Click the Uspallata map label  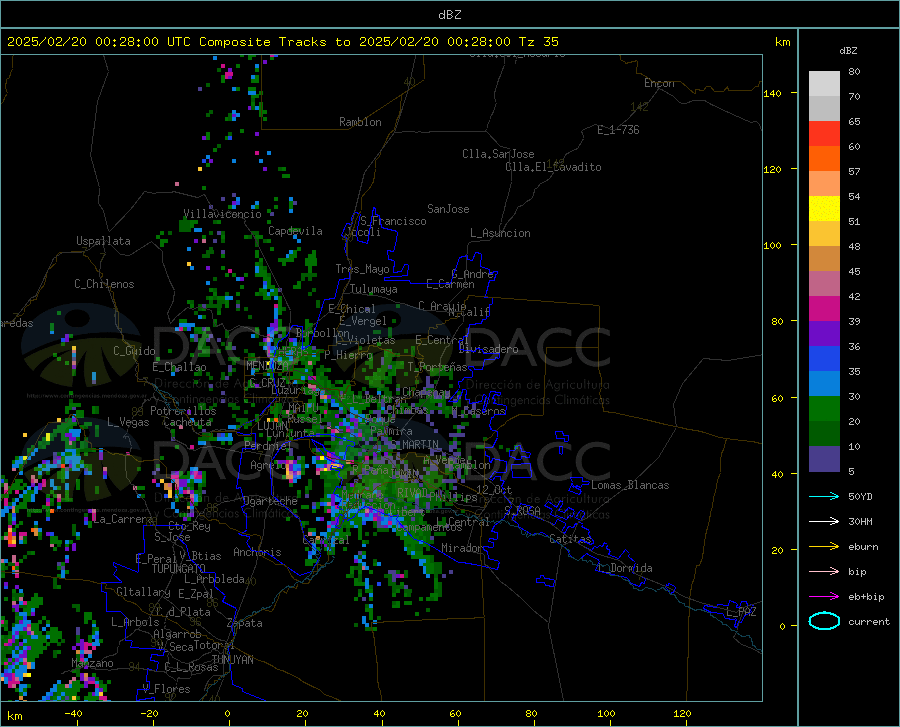tap(103, 241)
